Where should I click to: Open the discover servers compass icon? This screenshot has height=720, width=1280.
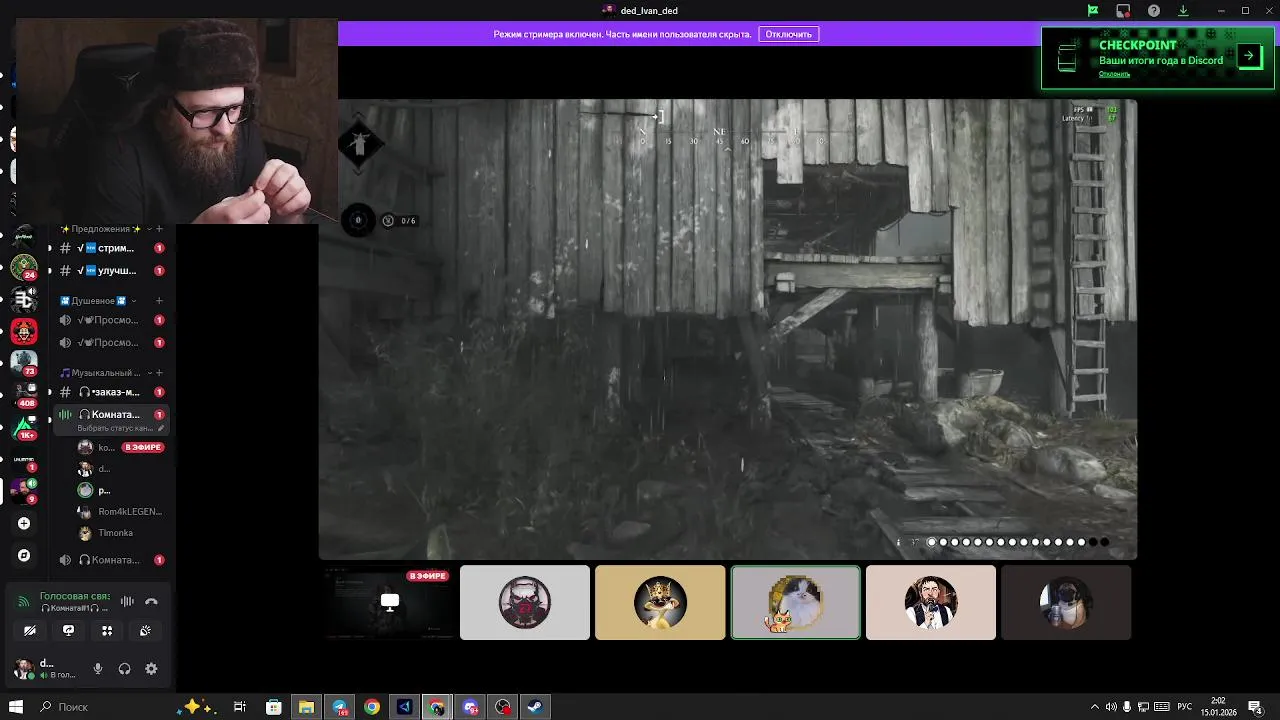[x=24, y=555]
